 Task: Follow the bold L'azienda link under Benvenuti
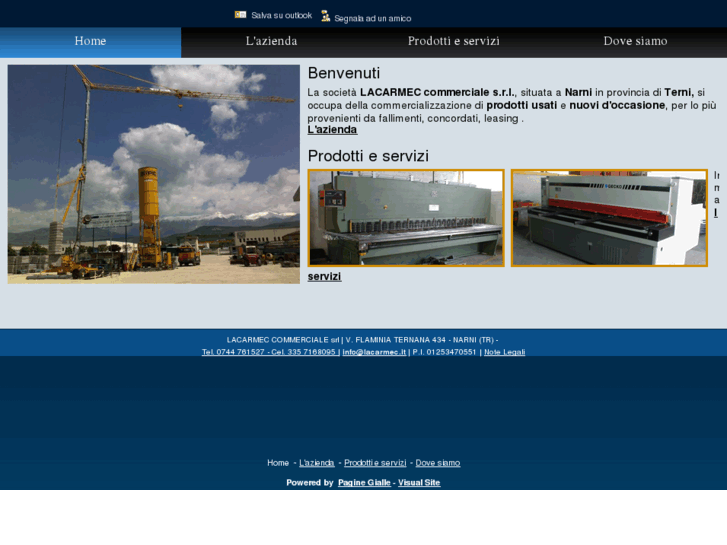(332, 130)
